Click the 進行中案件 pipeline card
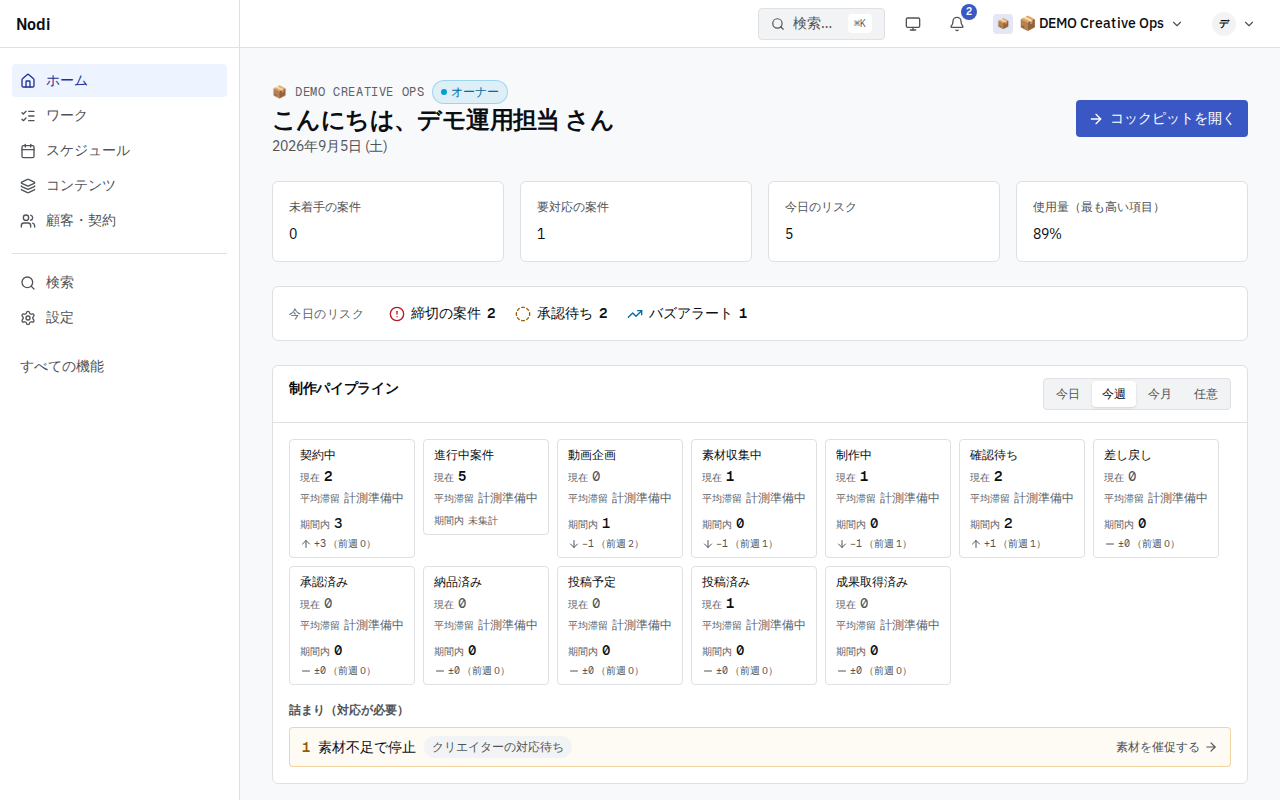 click(x=486, y=487)
